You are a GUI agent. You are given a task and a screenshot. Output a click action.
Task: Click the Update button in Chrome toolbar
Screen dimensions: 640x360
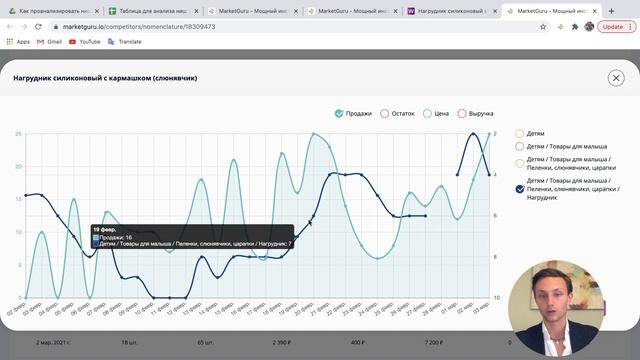617,27
